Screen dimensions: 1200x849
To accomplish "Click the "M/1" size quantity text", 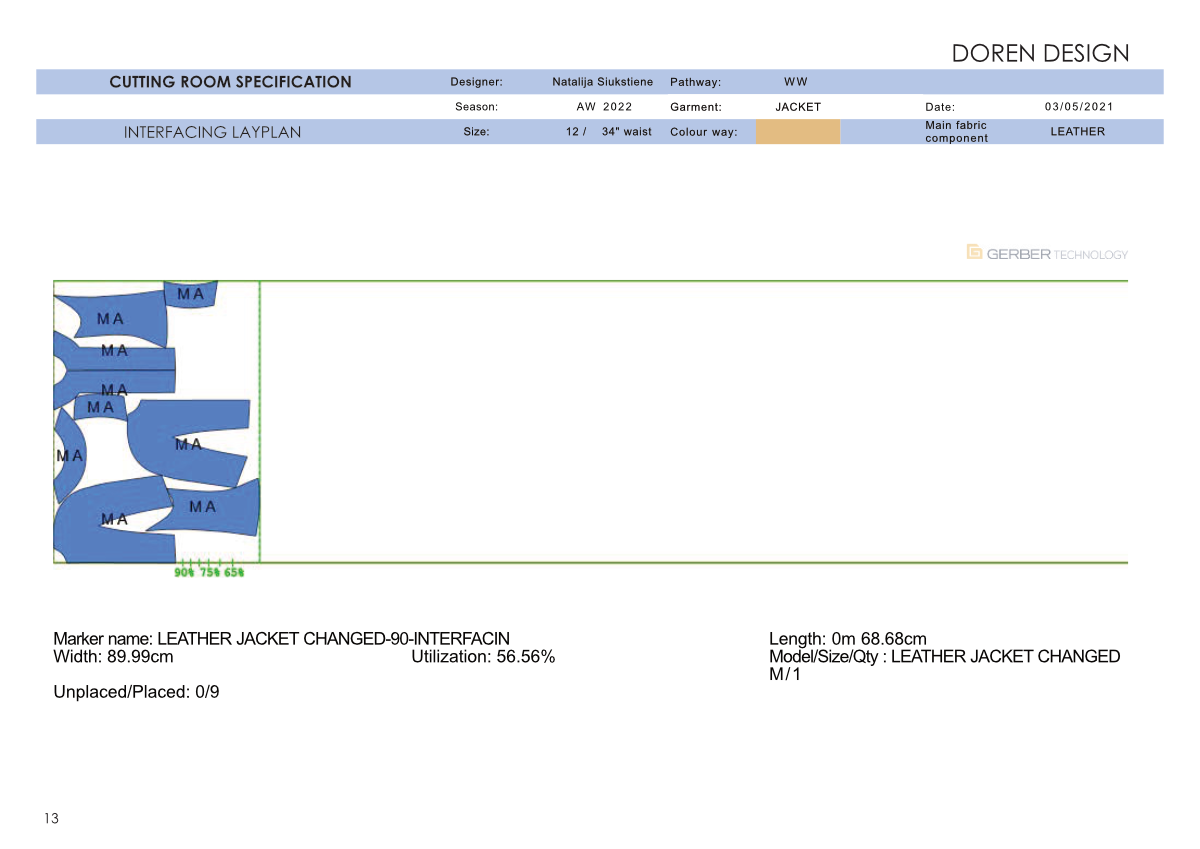I will [x=785, y=675].
